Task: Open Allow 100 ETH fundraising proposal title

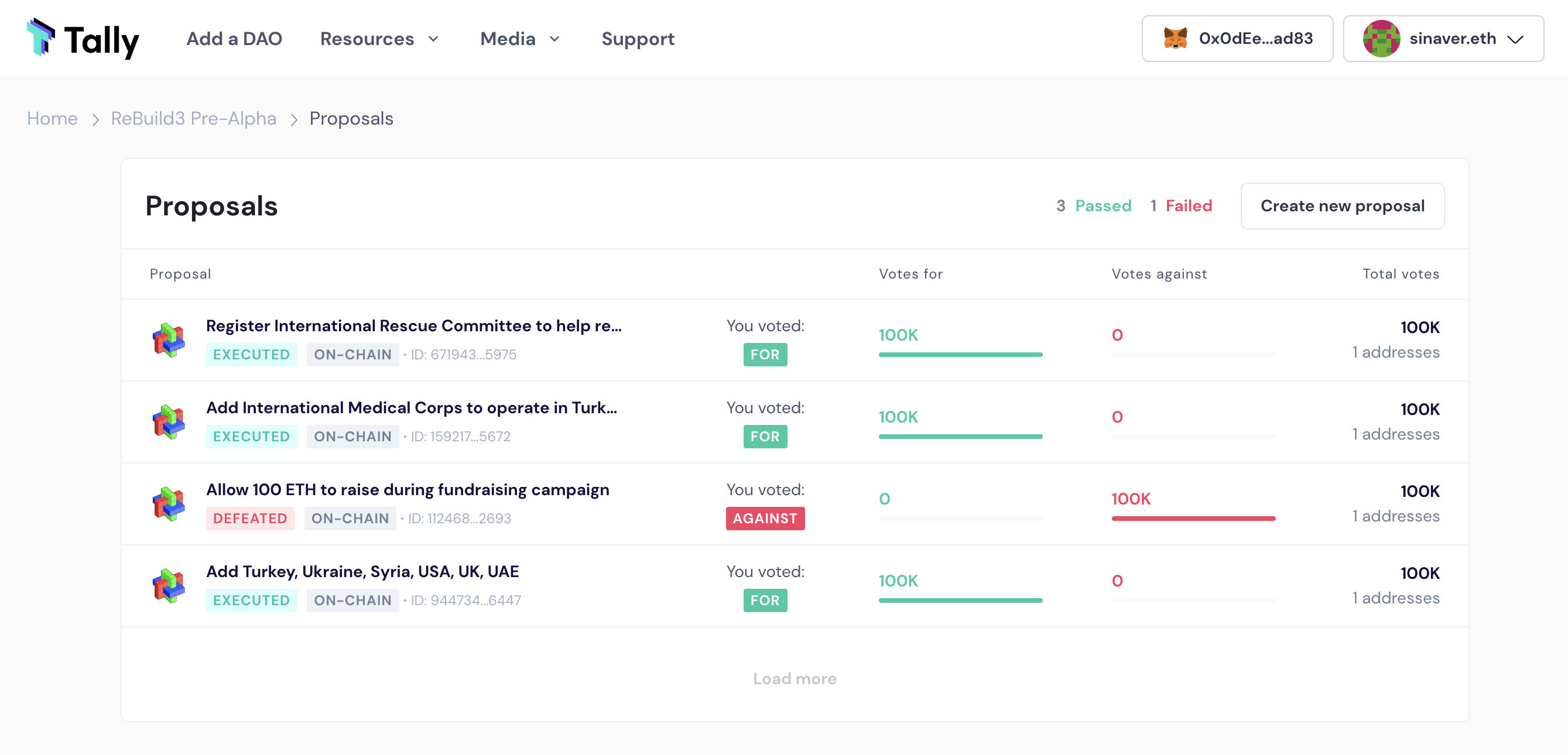Action: click(407, 490)
